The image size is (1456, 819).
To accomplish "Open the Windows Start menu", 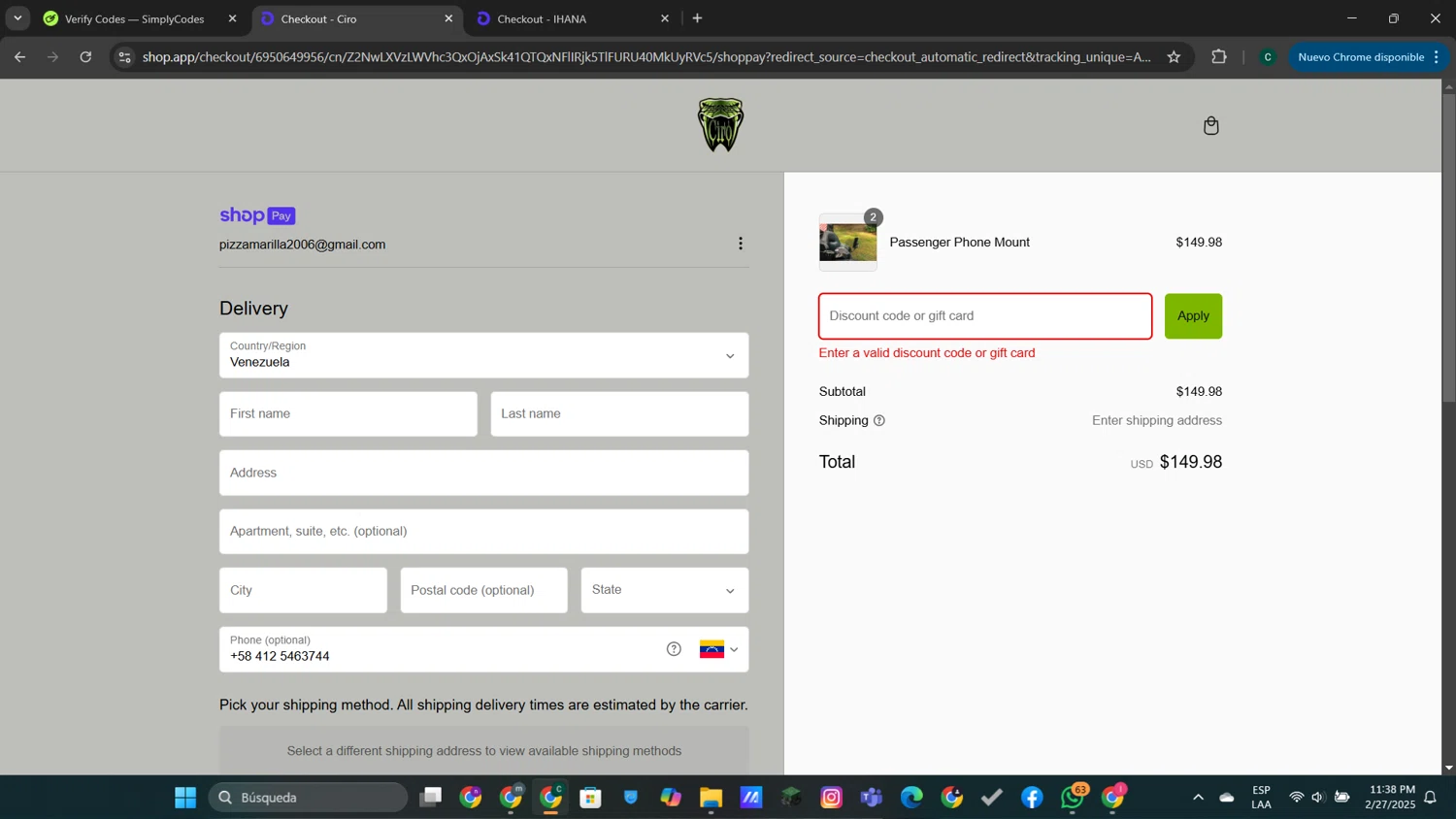I will (185, 798).
